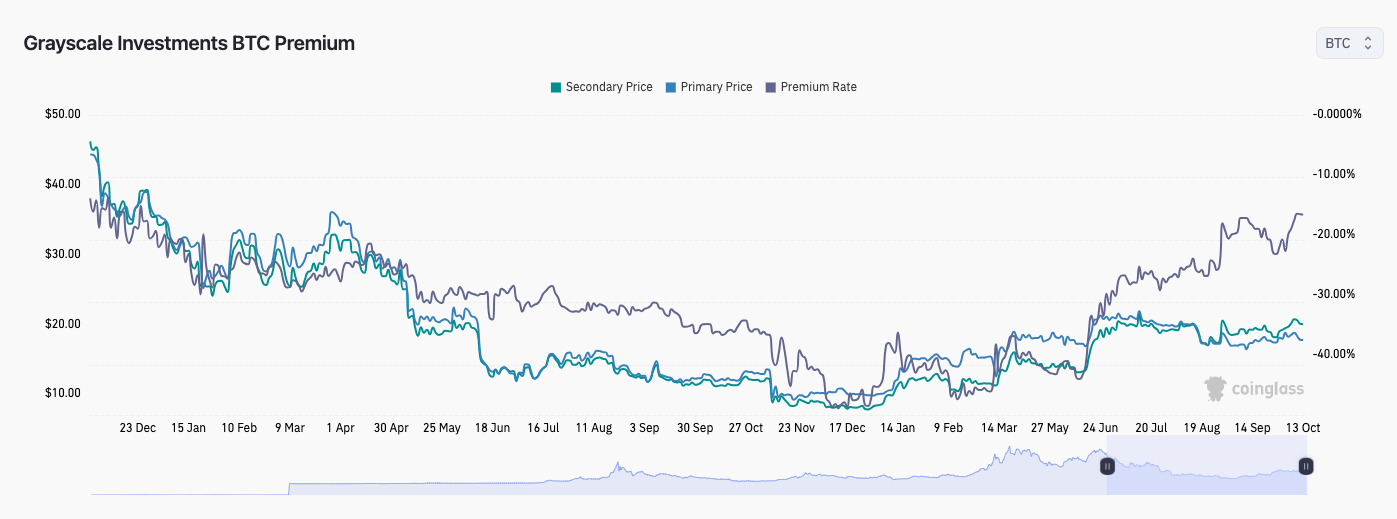Toggle the Primary Price legend entry

tap(708, 87)
